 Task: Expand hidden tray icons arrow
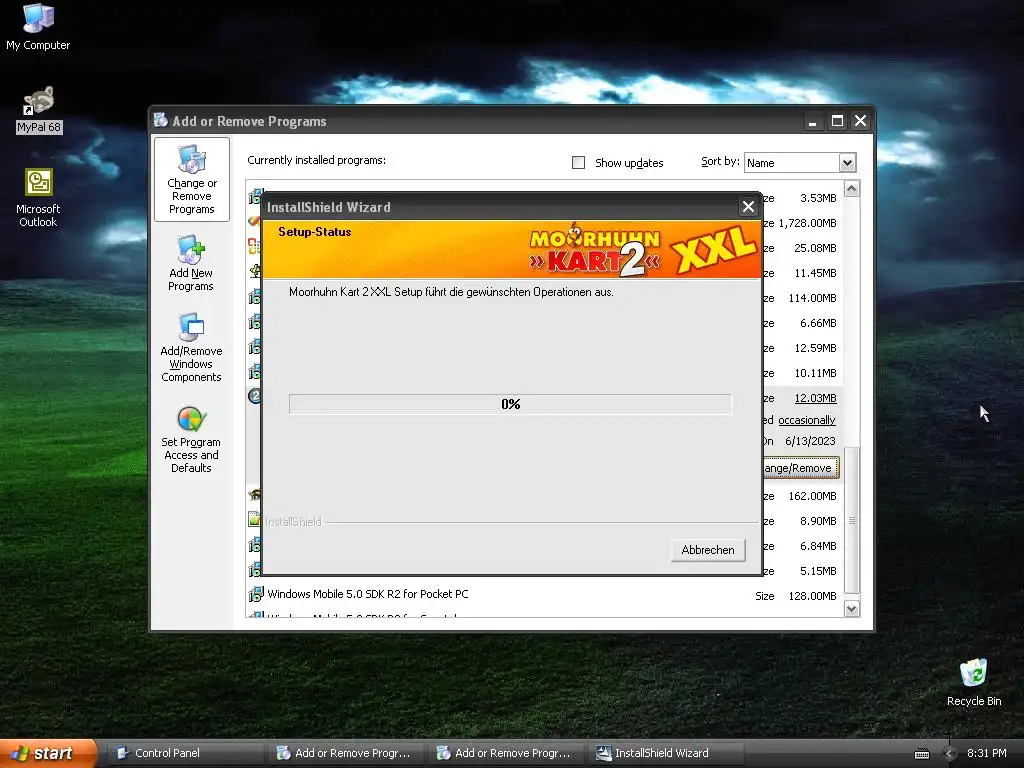pos(950,754)
